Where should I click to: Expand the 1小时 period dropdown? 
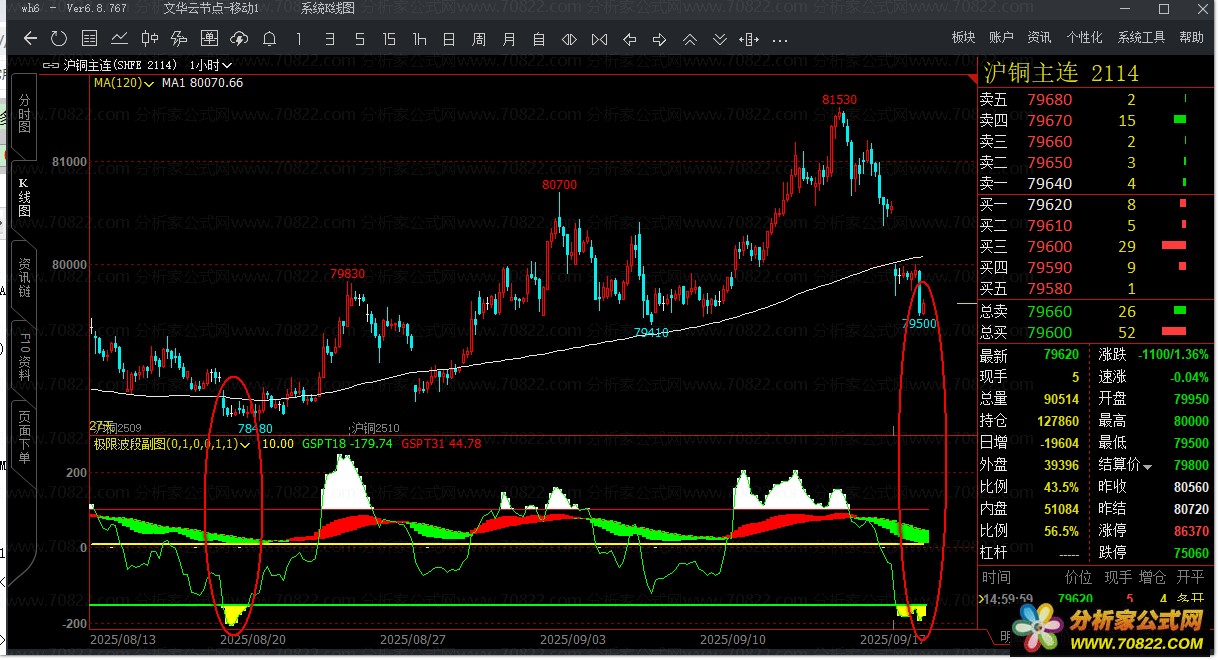tap(210, 65)
